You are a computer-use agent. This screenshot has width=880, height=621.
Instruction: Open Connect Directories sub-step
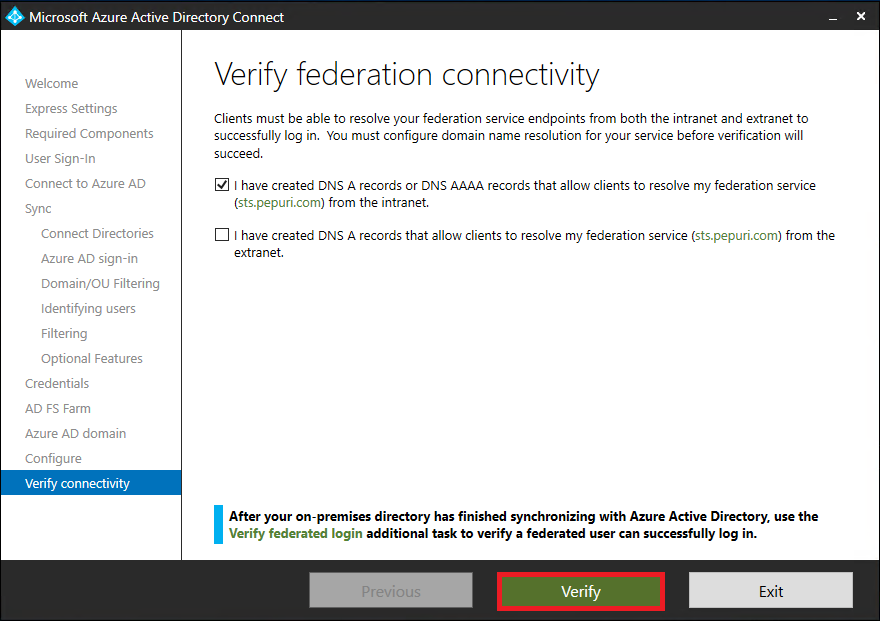point(97,233)
